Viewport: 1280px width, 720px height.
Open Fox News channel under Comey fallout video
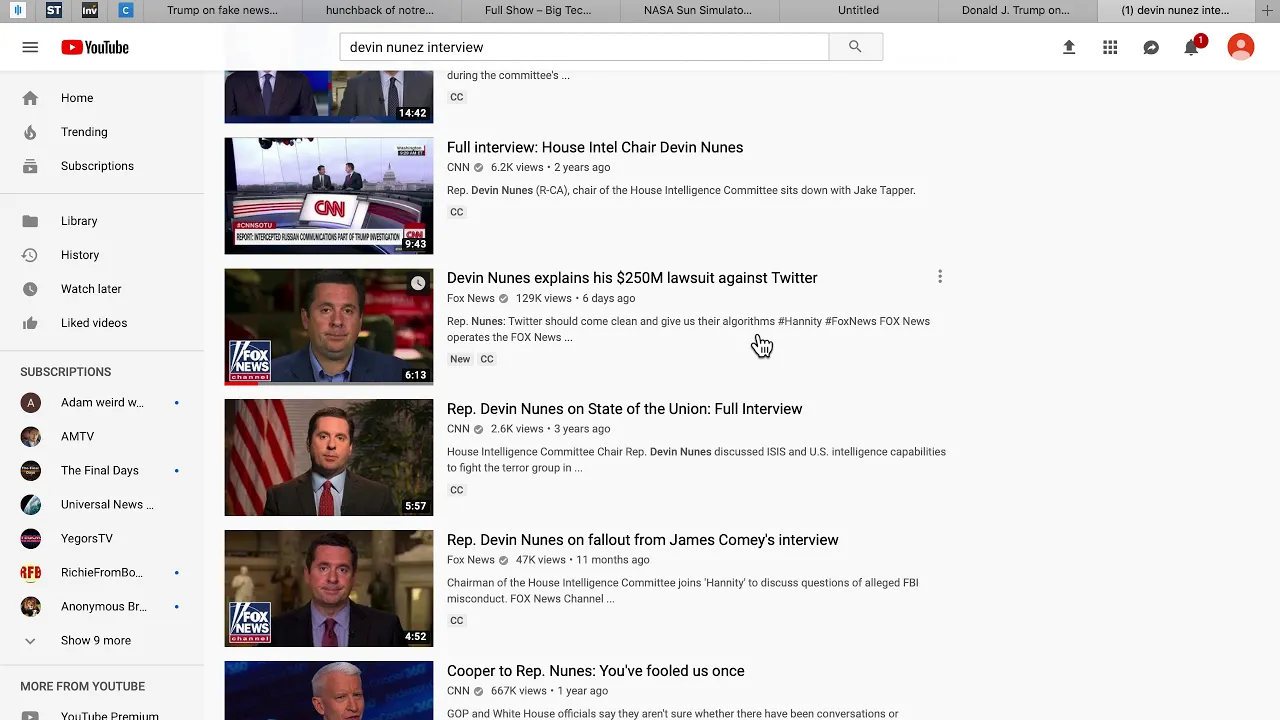tap(471, 560)
